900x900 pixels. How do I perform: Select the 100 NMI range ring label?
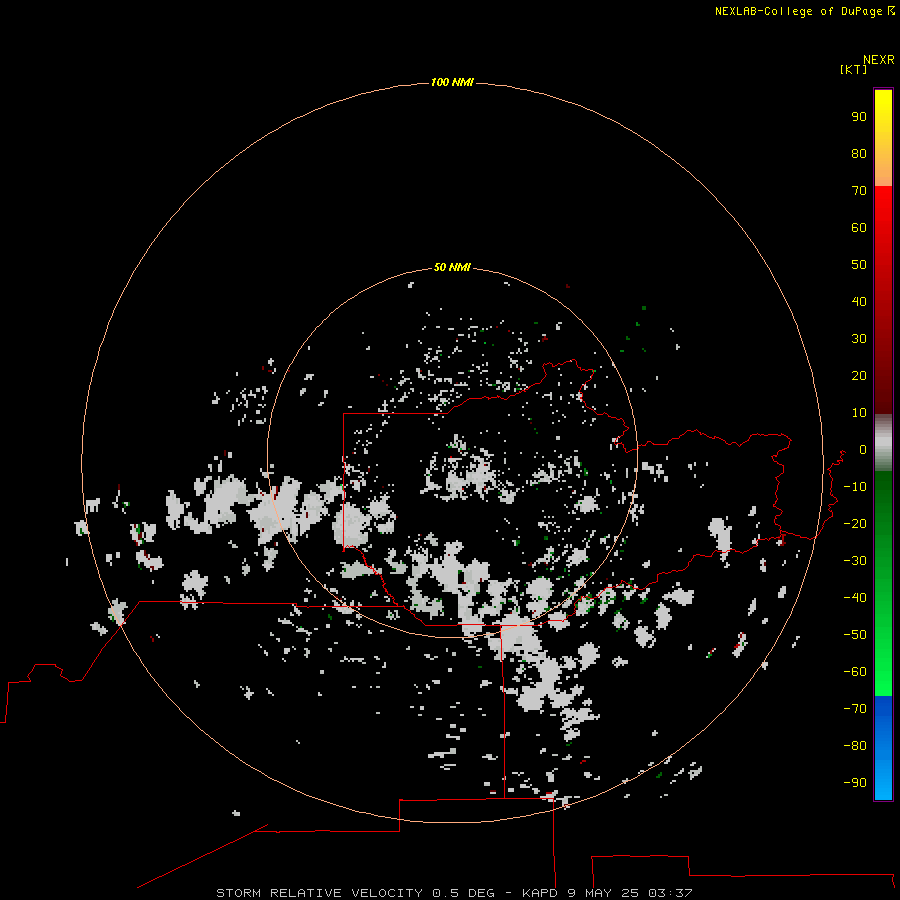point(452,83)
